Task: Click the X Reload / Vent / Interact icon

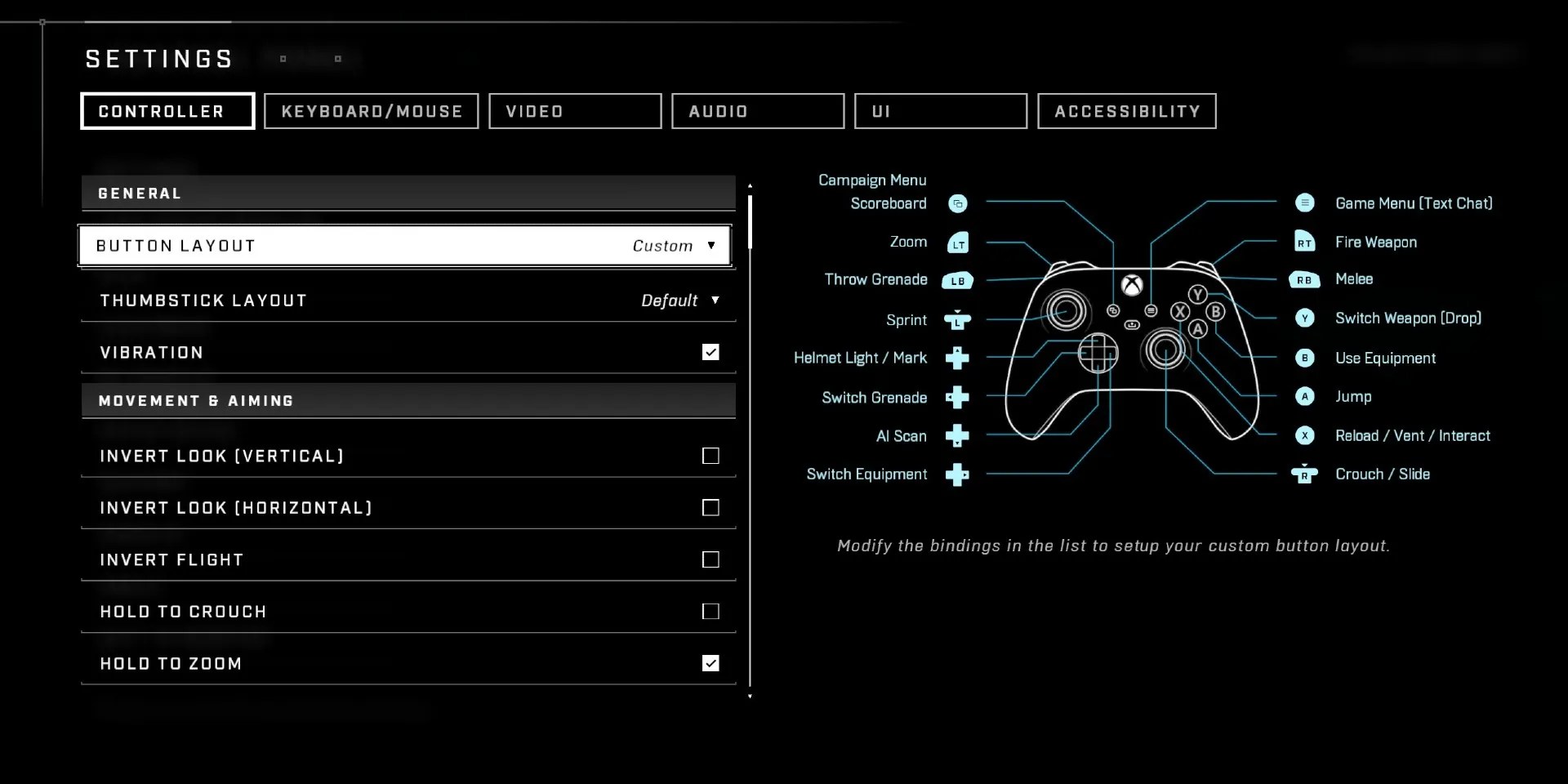Action: tap(1304, 435)
